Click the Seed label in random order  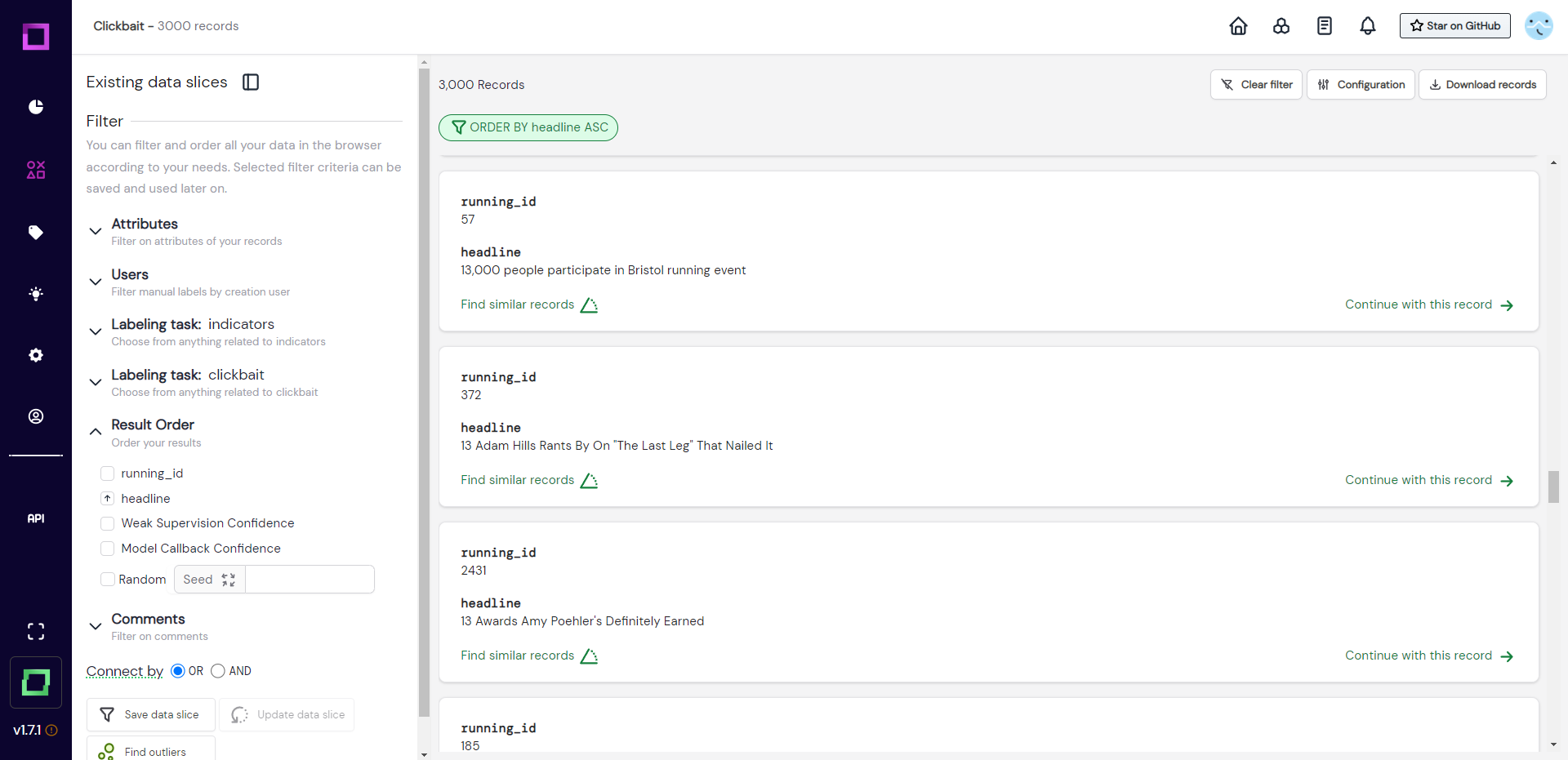(198, 580)
